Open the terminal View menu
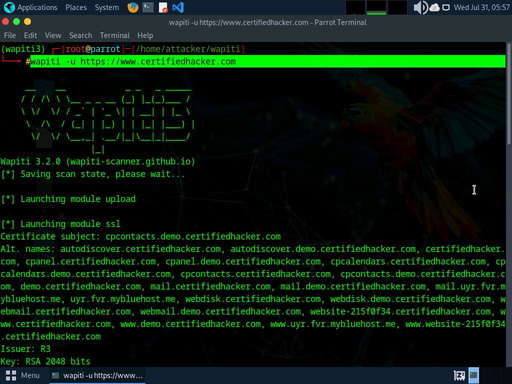Screen dimensions: 512x384 (53, 35)
